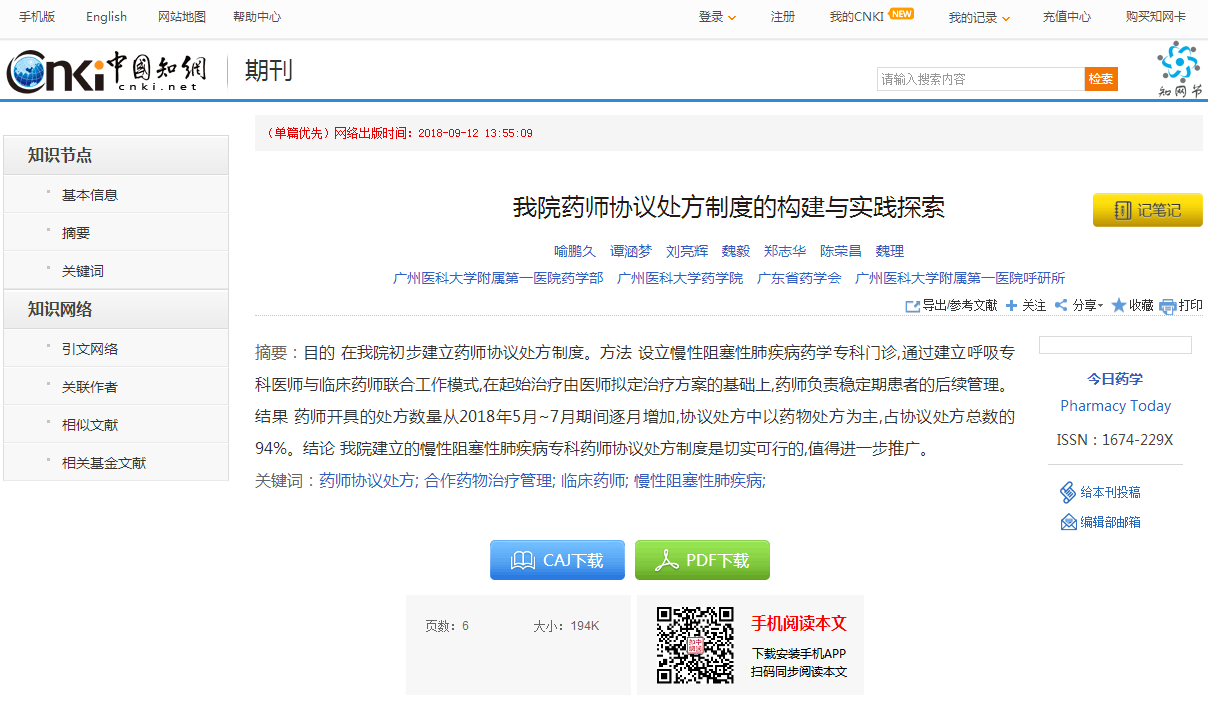This screenshot has height=719, width=1208.
Task: Click the submit to journal (给本刊投稿) icon
Action: pyautogui.click(x=1067, y=492)
